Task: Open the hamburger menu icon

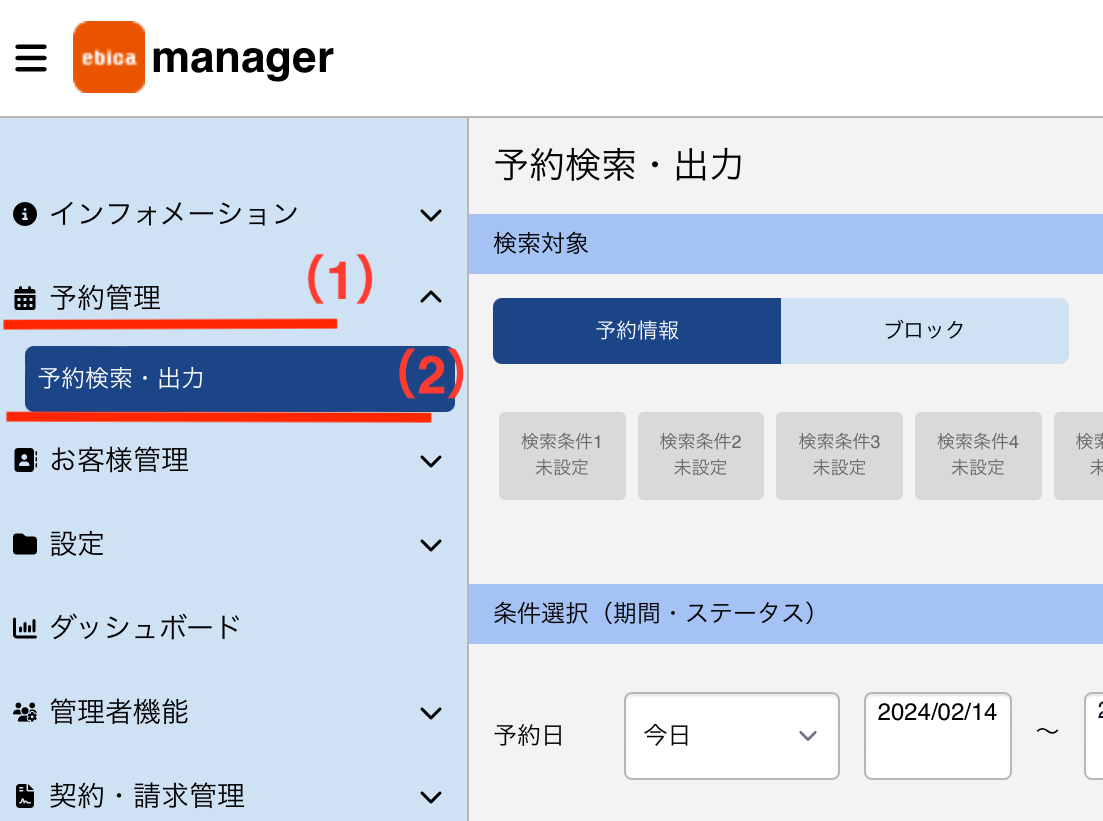Action: coord(31,58)
